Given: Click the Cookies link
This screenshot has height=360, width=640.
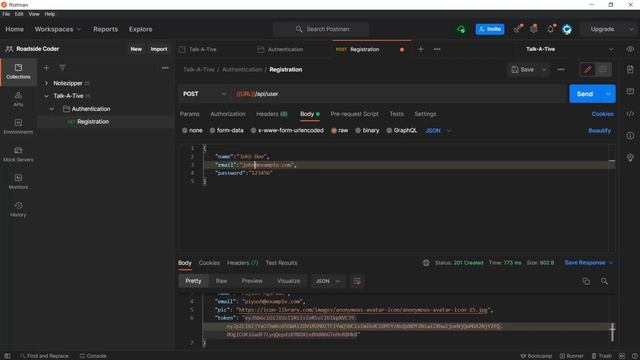Looking at the screenshot, I should click(602, 114).
